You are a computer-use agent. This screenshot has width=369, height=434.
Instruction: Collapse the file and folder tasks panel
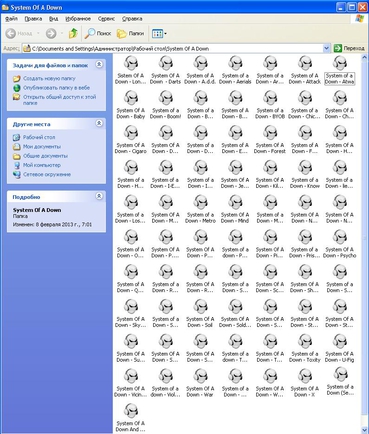[99, 64]
